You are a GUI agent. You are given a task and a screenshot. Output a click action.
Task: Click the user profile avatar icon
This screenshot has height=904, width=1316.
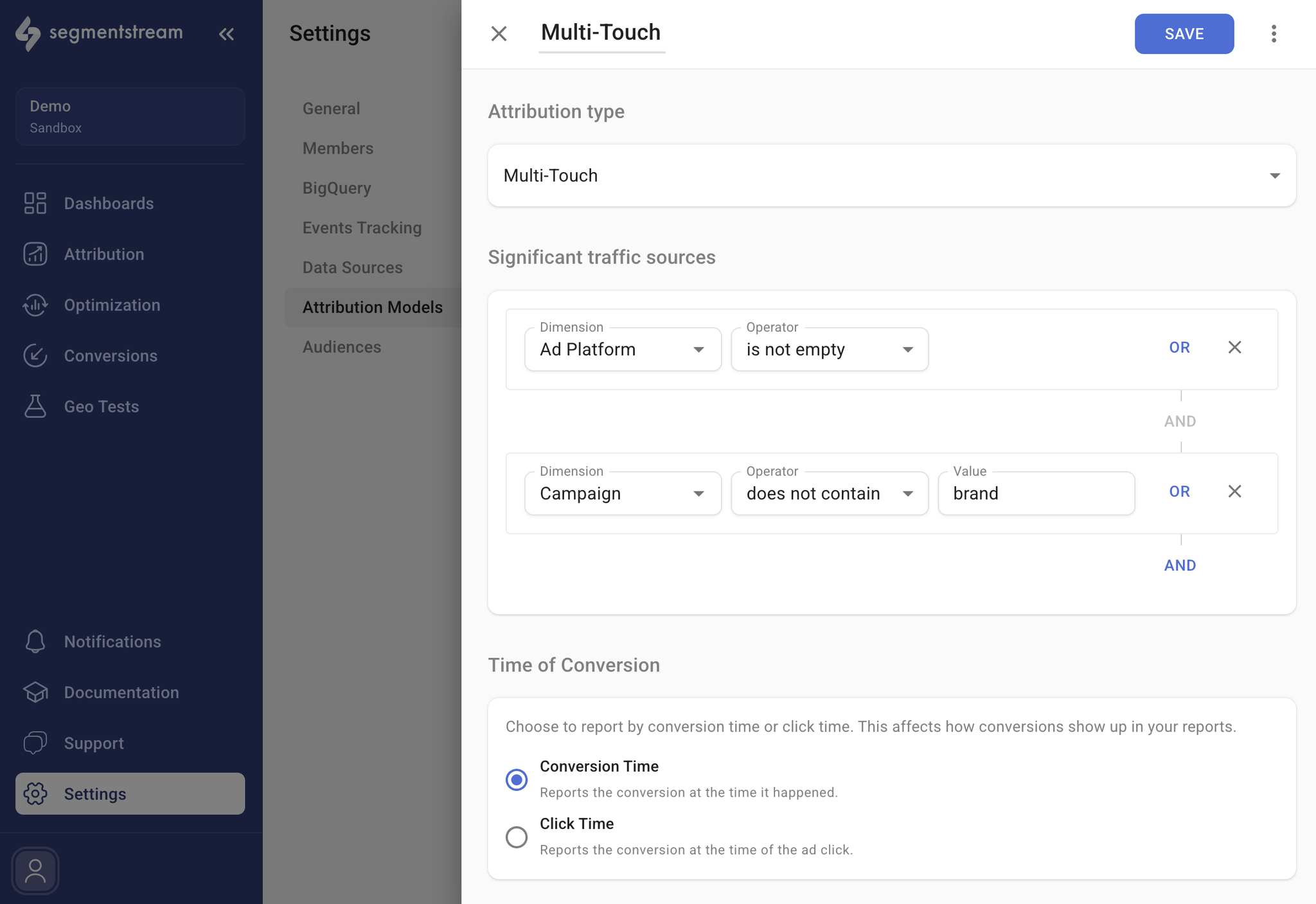(x=35, y=871)
